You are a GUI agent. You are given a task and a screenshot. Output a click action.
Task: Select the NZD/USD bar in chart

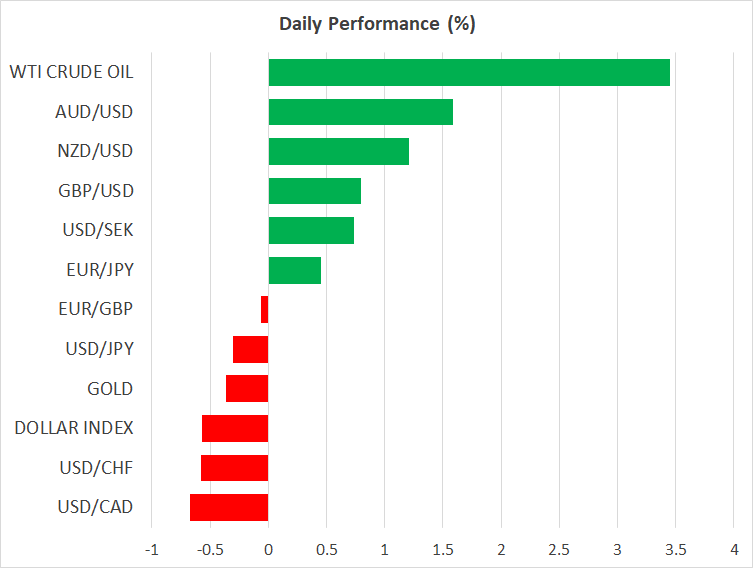coord(338,151)
